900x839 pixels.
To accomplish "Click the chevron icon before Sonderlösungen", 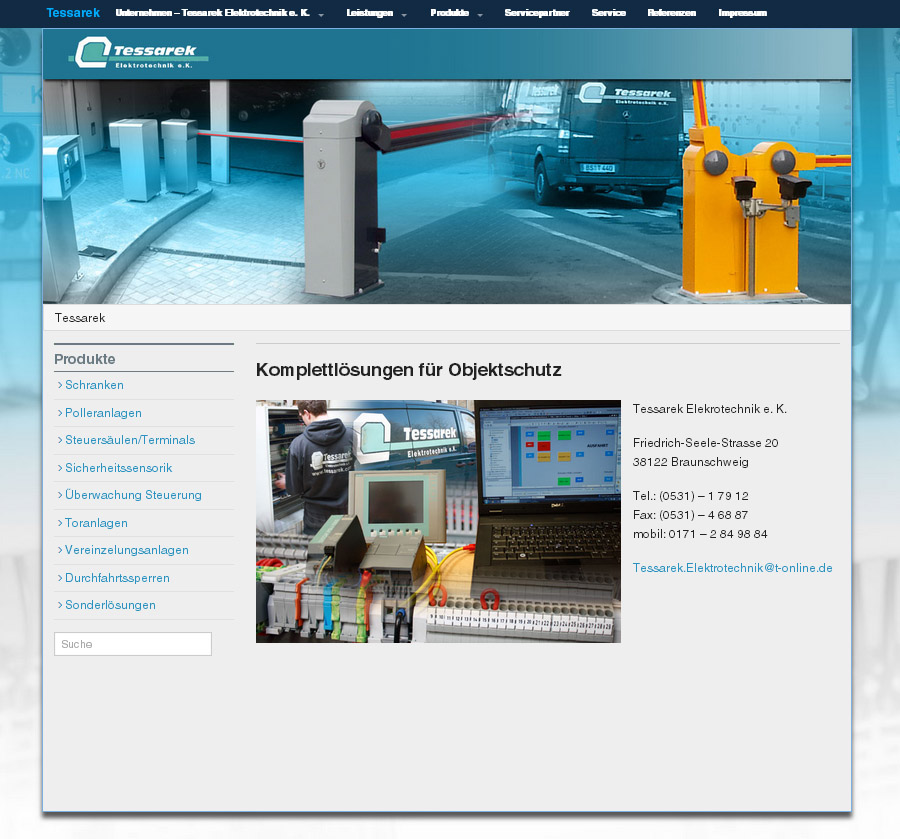I will [x=60, y=605].
